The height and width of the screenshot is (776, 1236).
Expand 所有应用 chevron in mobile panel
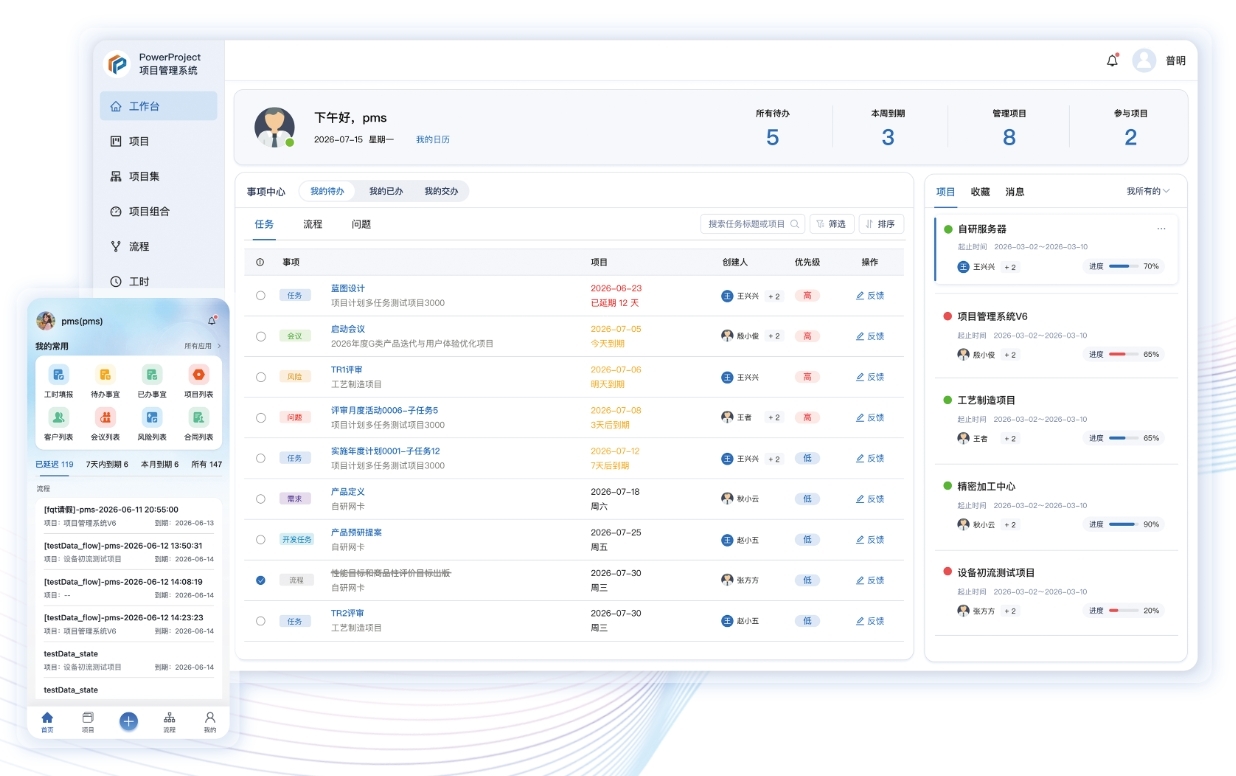[219, 346]
